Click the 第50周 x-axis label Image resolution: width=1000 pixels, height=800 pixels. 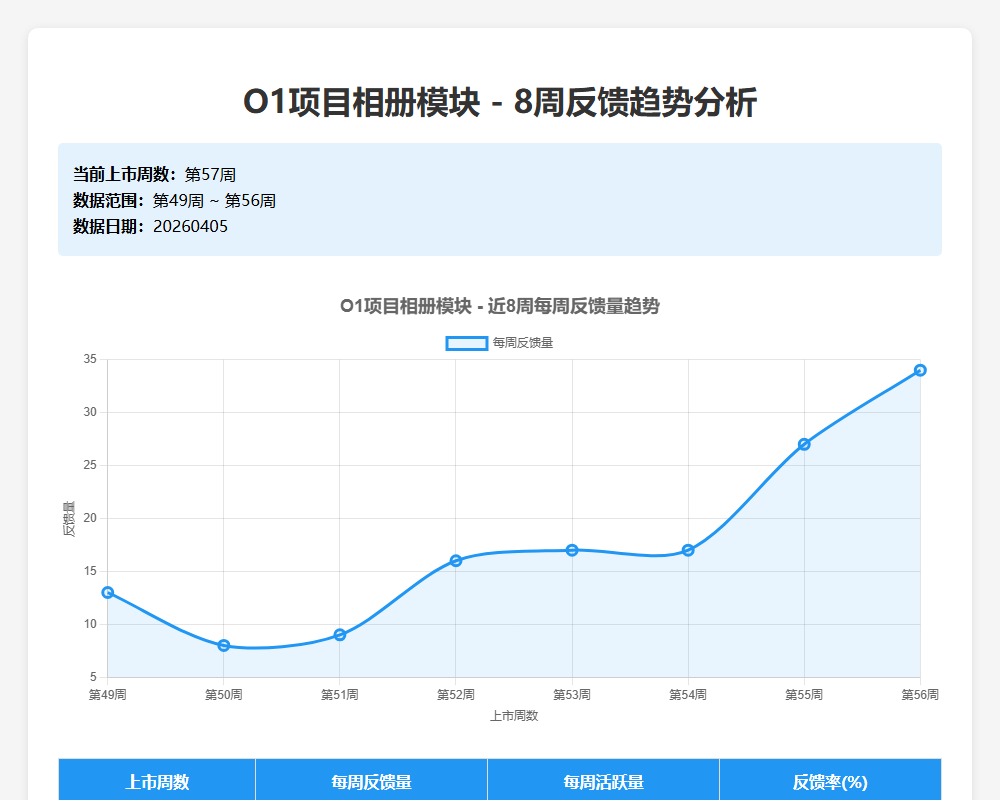(x=224, y=695)
